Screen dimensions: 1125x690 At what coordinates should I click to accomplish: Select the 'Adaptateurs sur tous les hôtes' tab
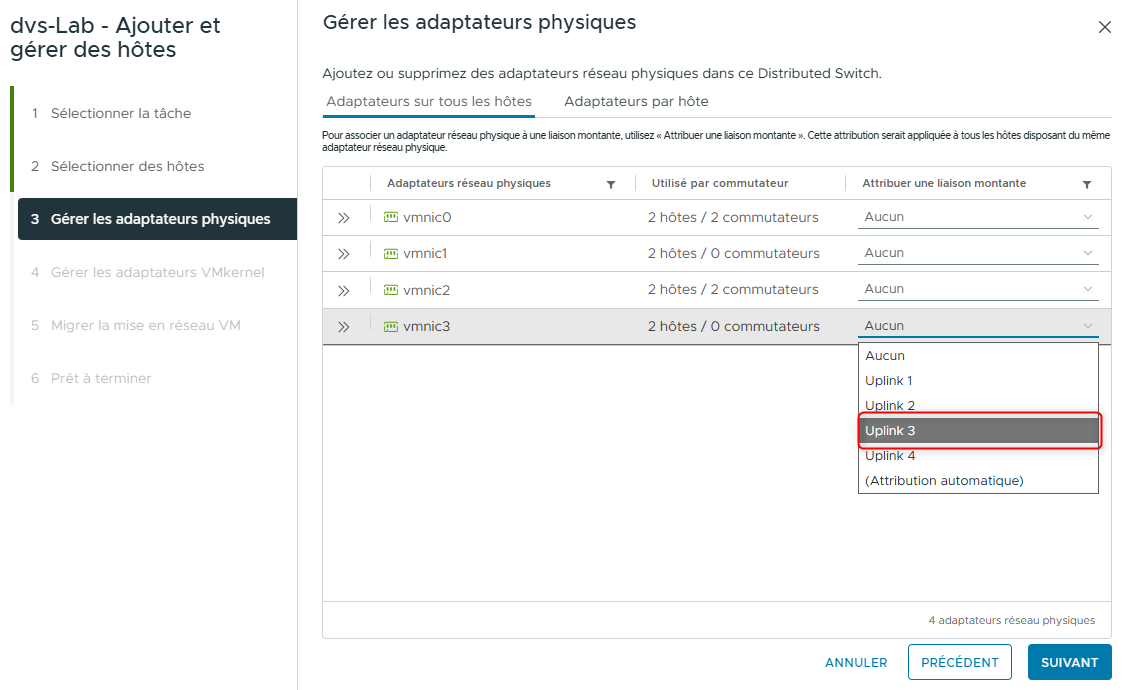428,101
